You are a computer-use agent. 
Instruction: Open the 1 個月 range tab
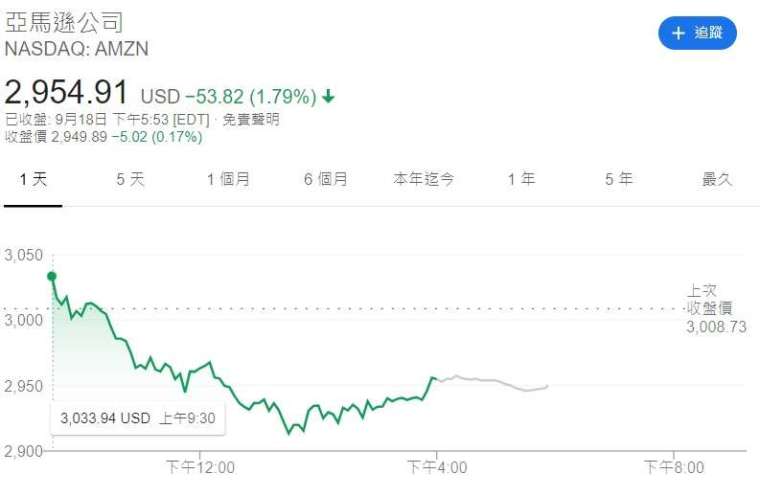pyautogui.click(x=228, y=180)
